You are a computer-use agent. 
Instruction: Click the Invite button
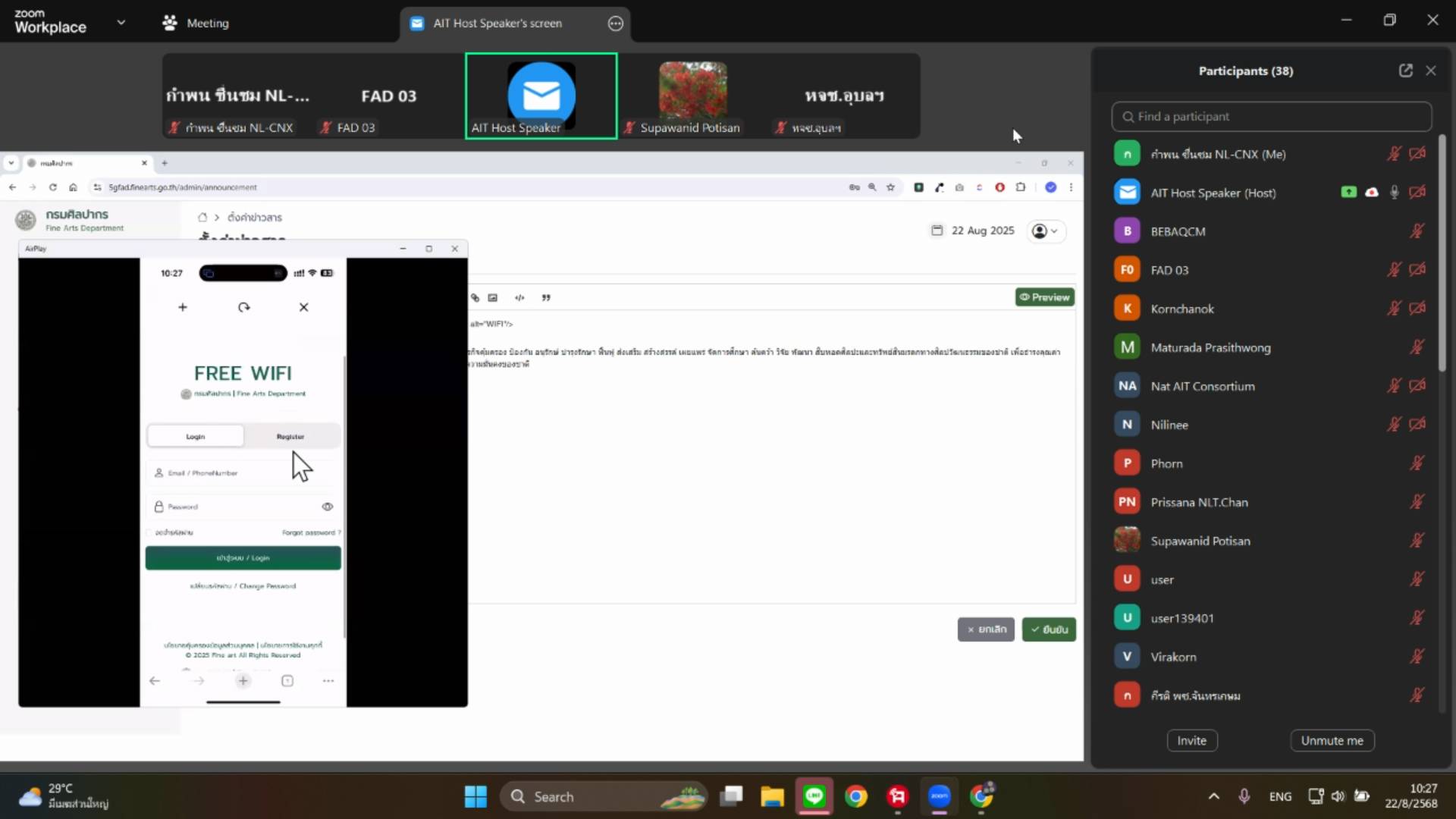click(1191, 740)
